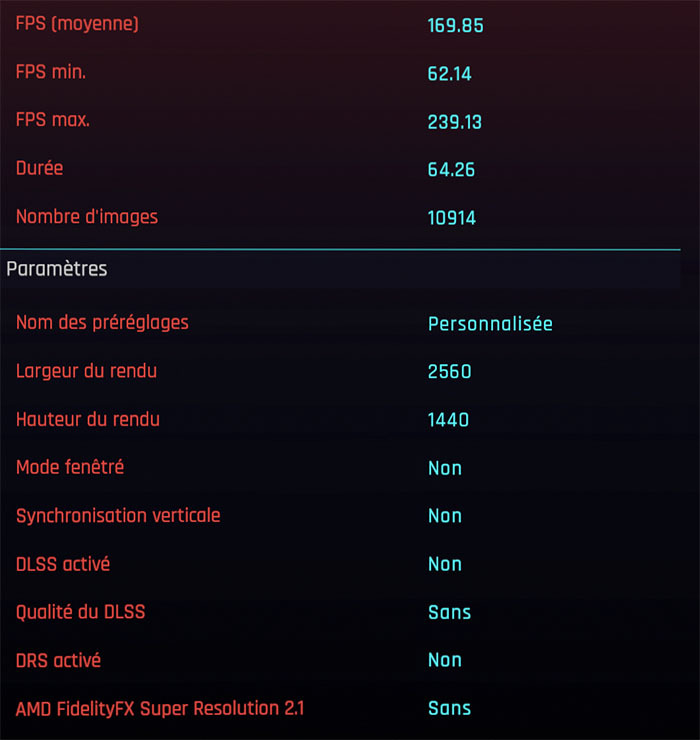This screenshot has width=700, height=740.
Task: Select the Nom des préréglages row label
Action: tap(102, 323)
